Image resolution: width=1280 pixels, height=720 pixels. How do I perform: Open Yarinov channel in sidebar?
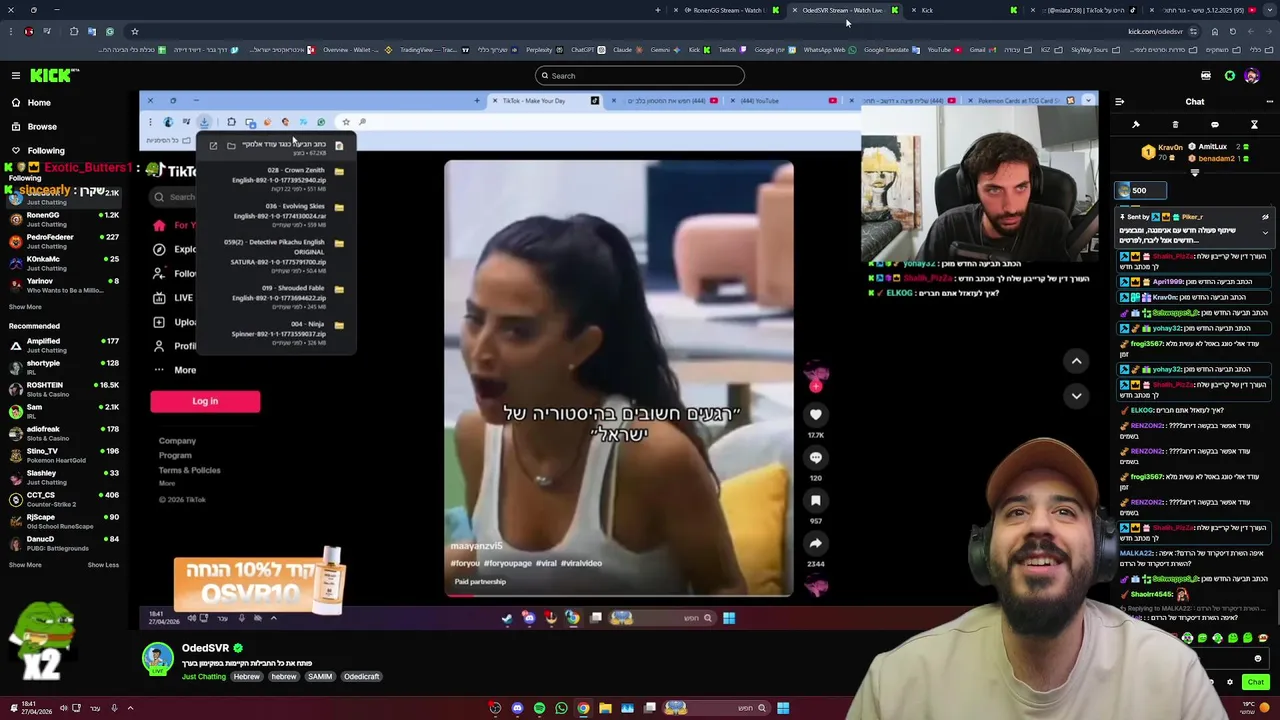[x=65, y=285]
